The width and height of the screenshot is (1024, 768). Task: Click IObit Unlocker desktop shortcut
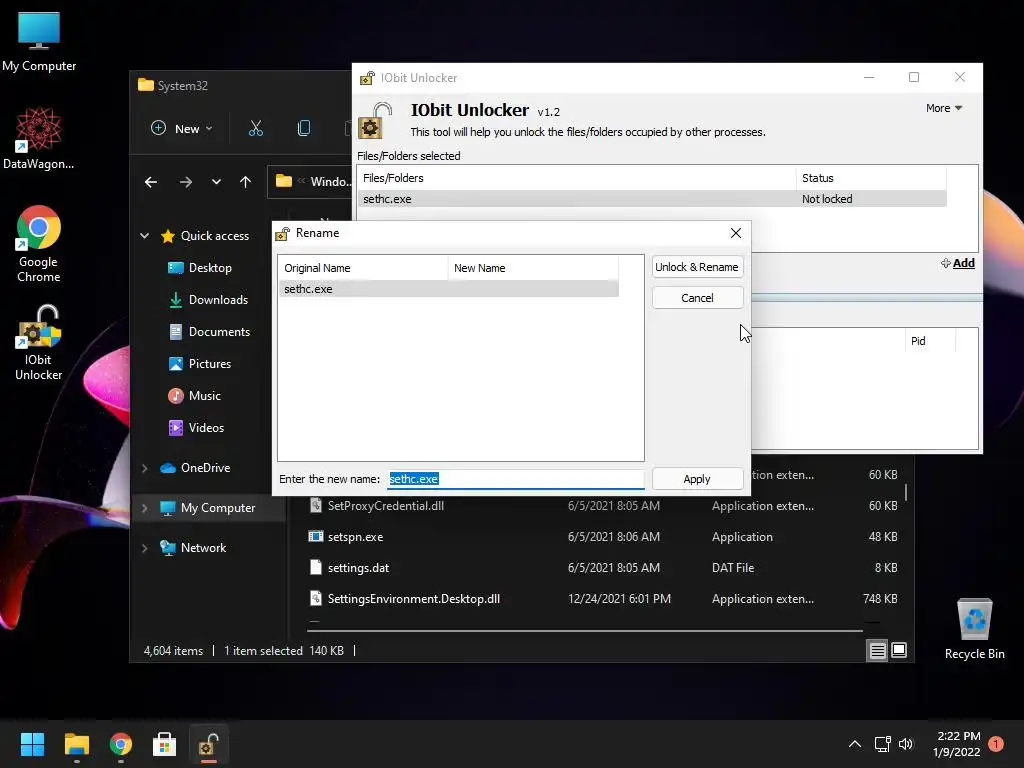point(39,342)
